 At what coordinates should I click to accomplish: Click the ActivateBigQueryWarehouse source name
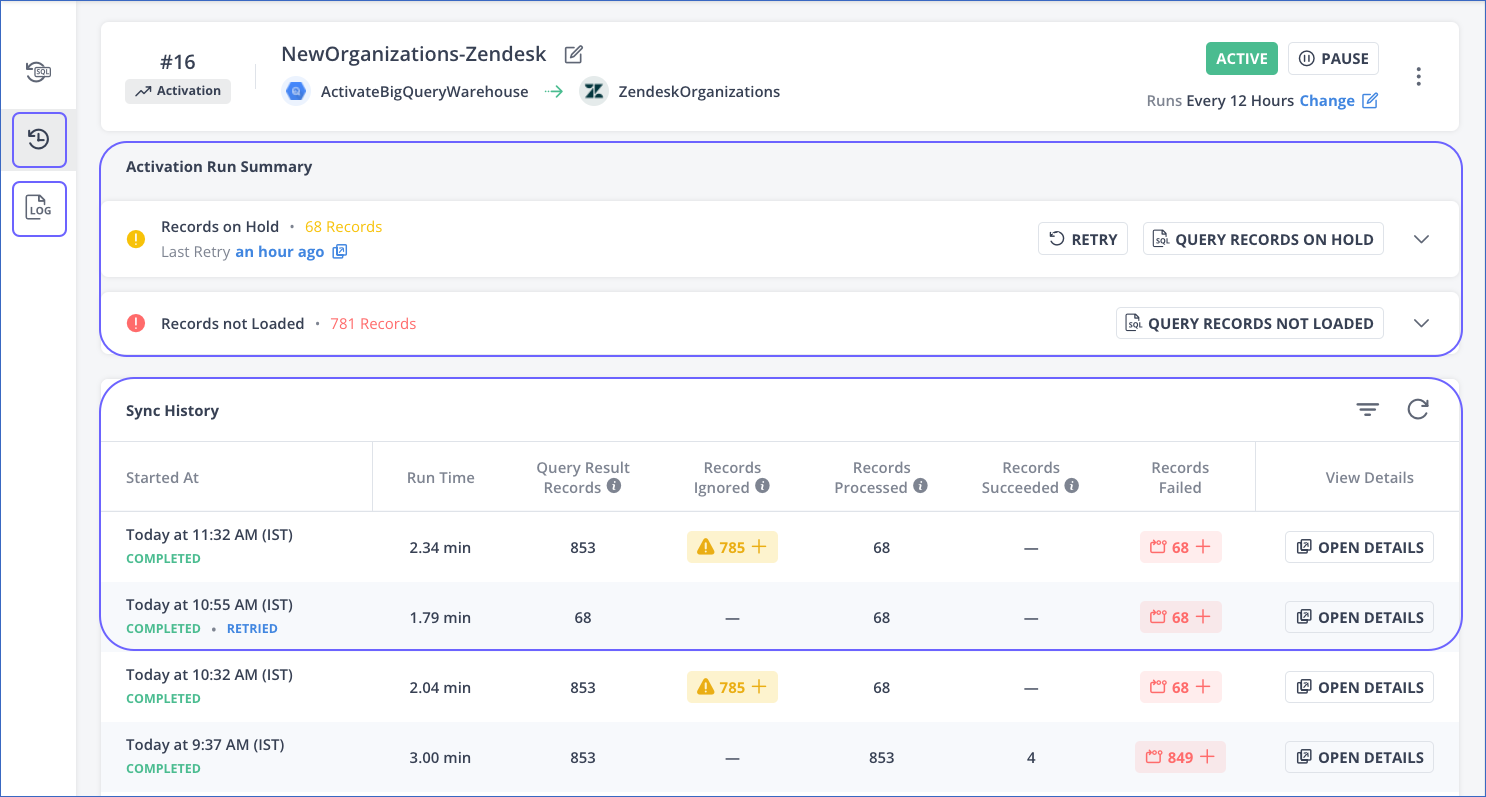tap(424, 92)
